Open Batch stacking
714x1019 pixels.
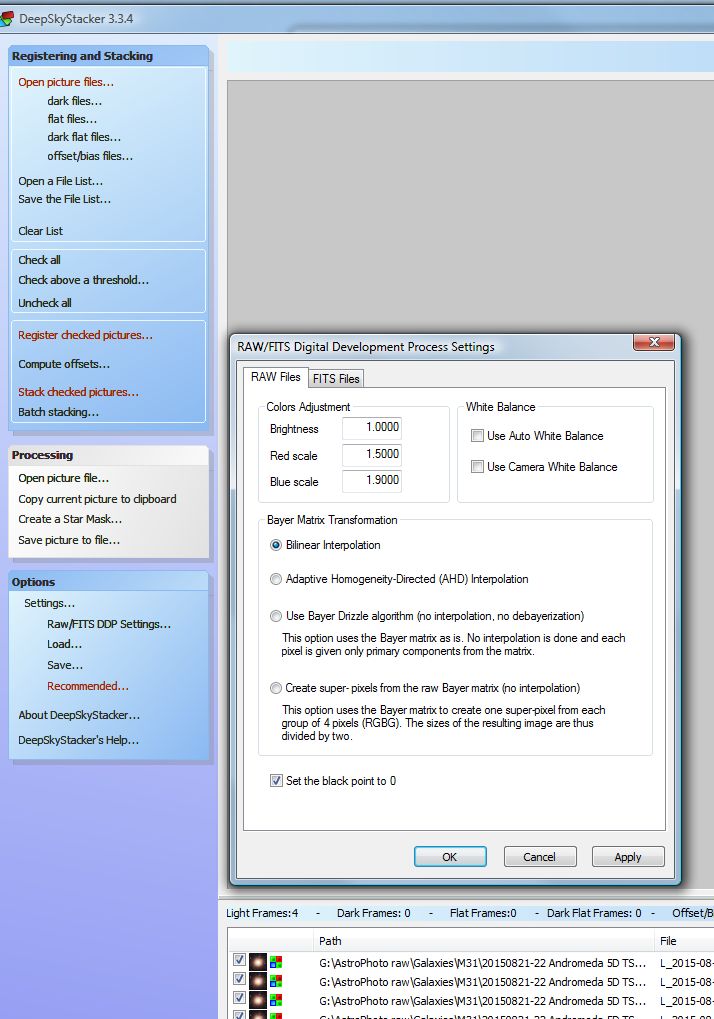(x=58, y=412)
